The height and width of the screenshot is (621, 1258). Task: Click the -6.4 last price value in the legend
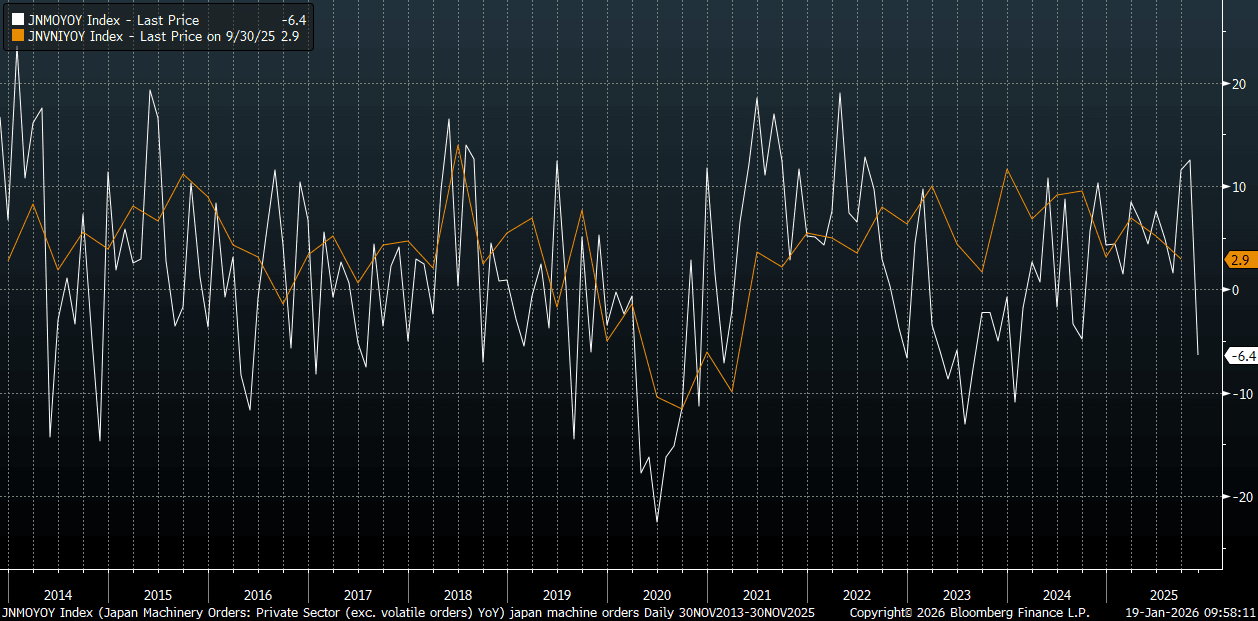297,20
